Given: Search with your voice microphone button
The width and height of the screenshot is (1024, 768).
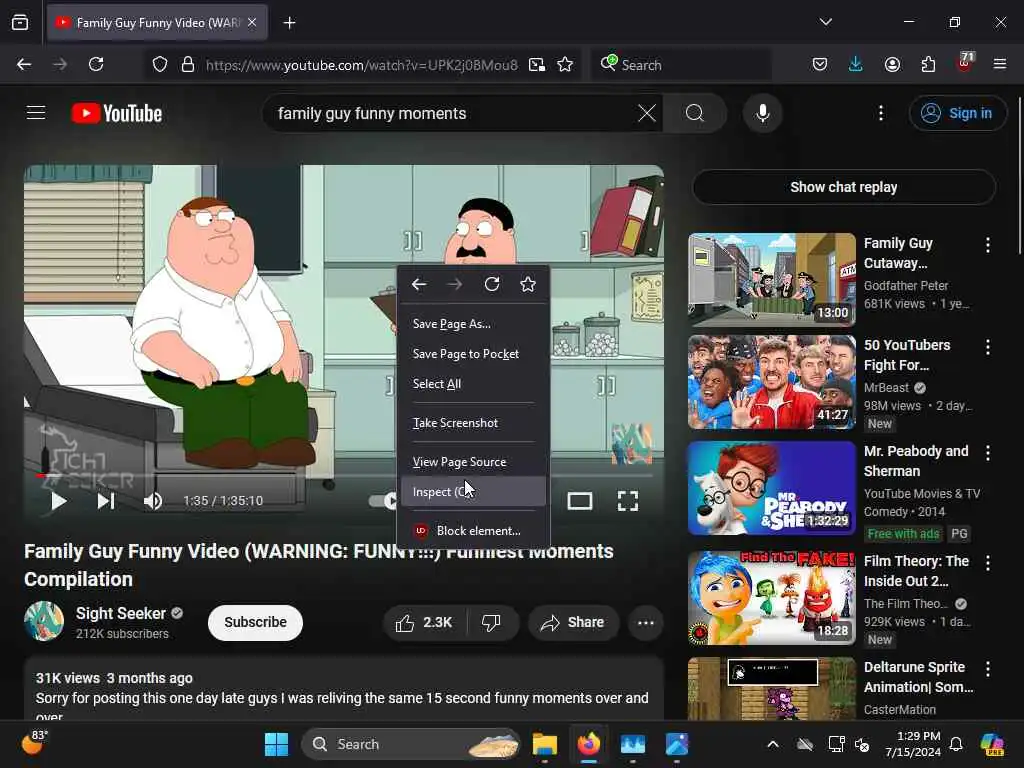Looking at the screenshot, I should 762,113.
